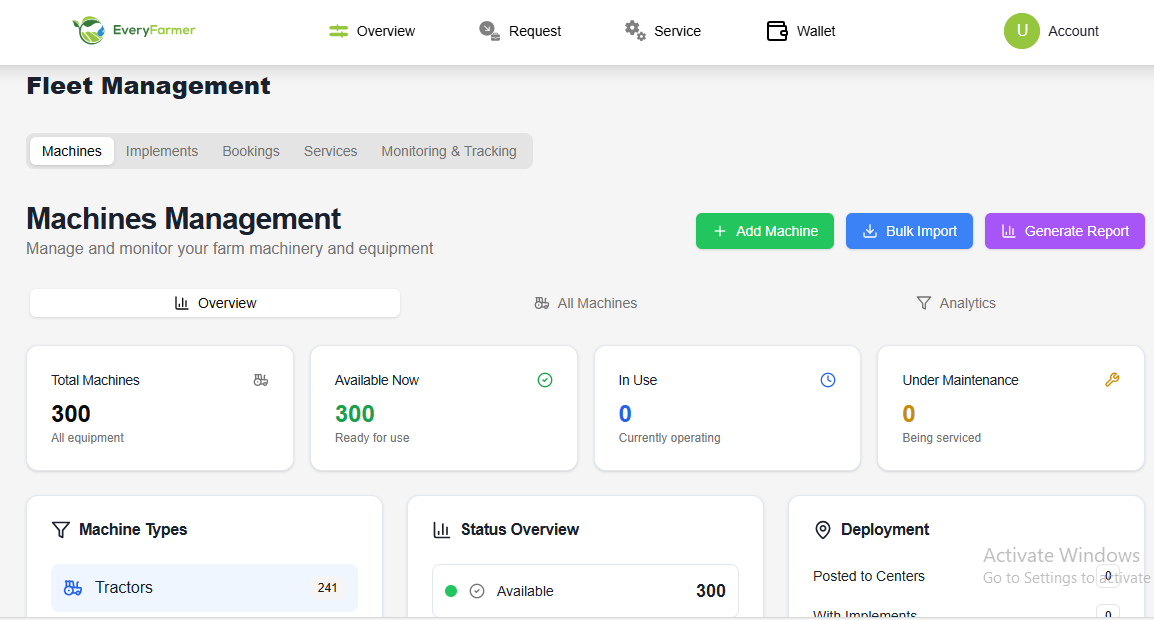Switch to the Bookings tab

coord(251,151)
